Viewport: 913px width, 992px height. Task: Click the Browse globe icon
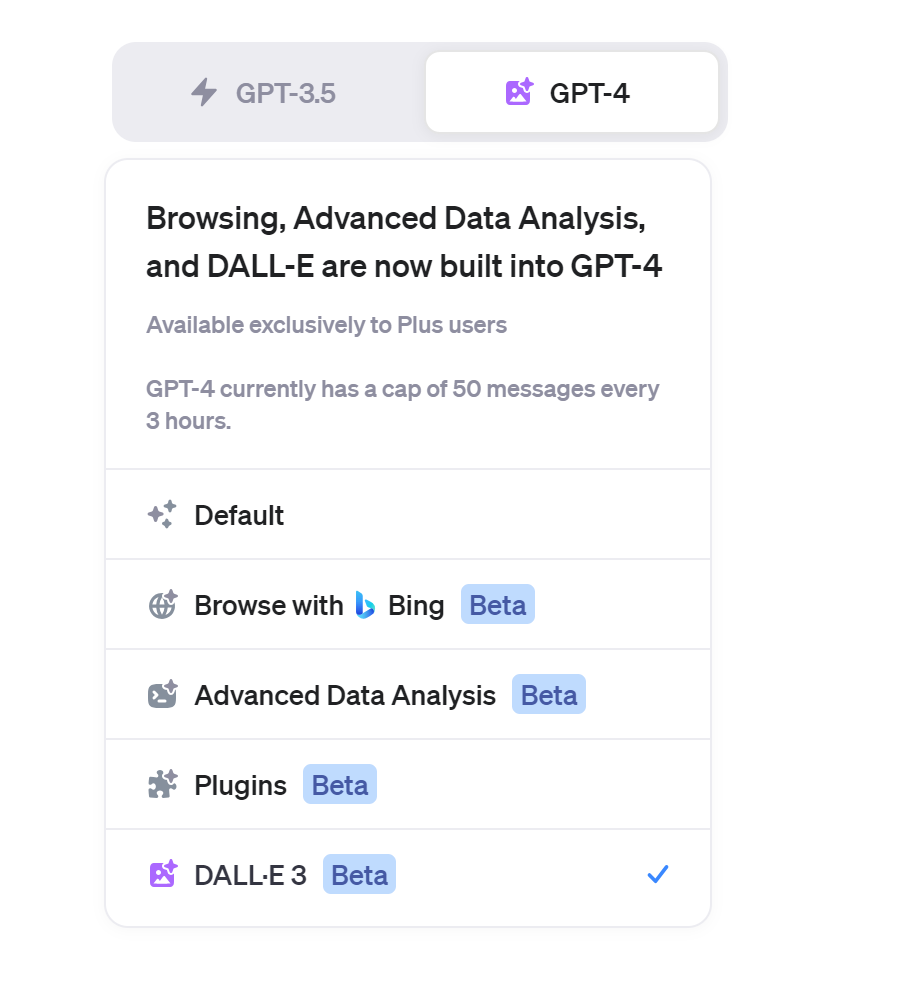click(x=162, y=605)
